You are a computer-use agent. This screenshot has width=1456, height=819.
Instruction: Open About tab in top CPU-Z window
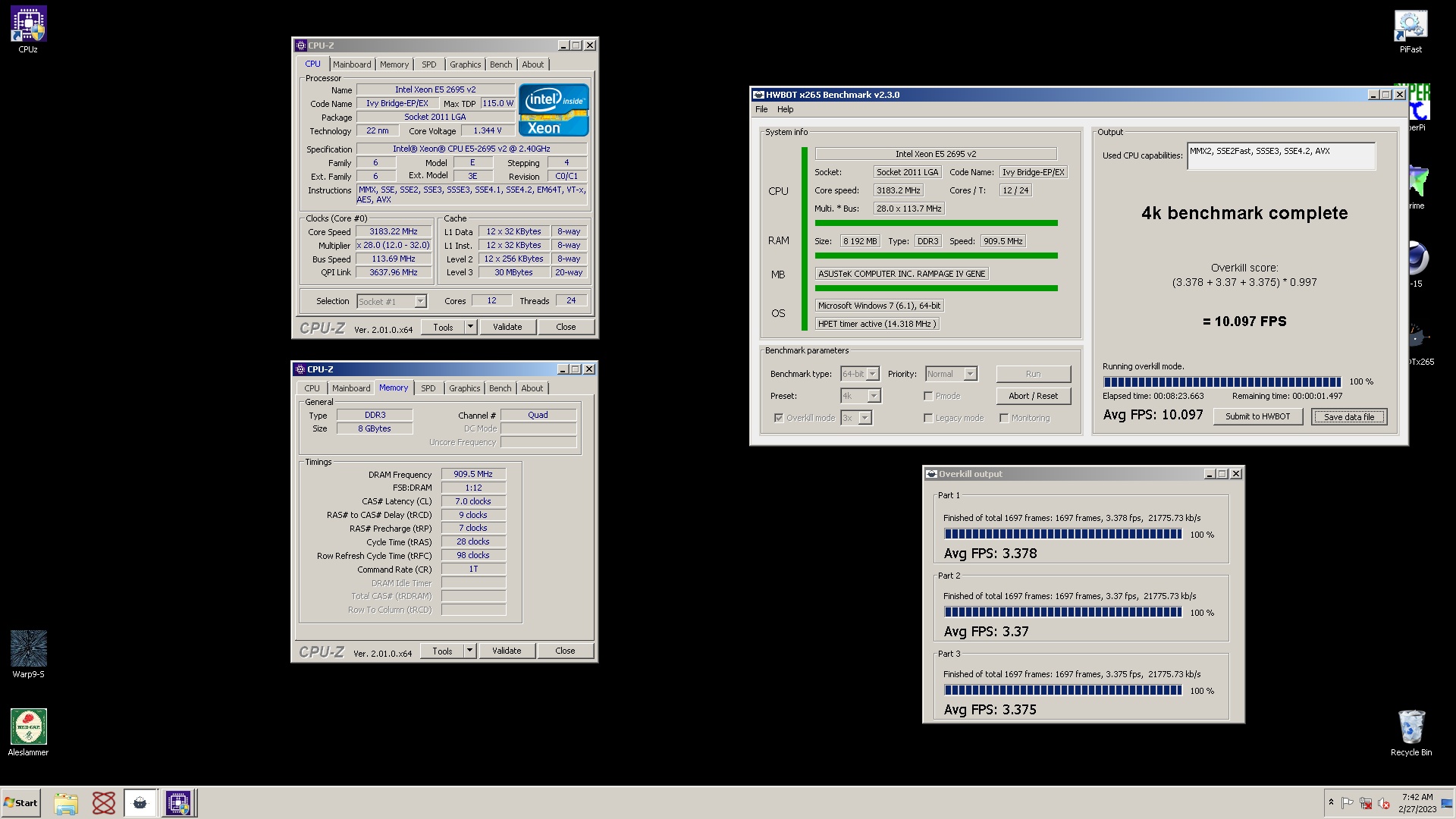(x=532, y=64)
